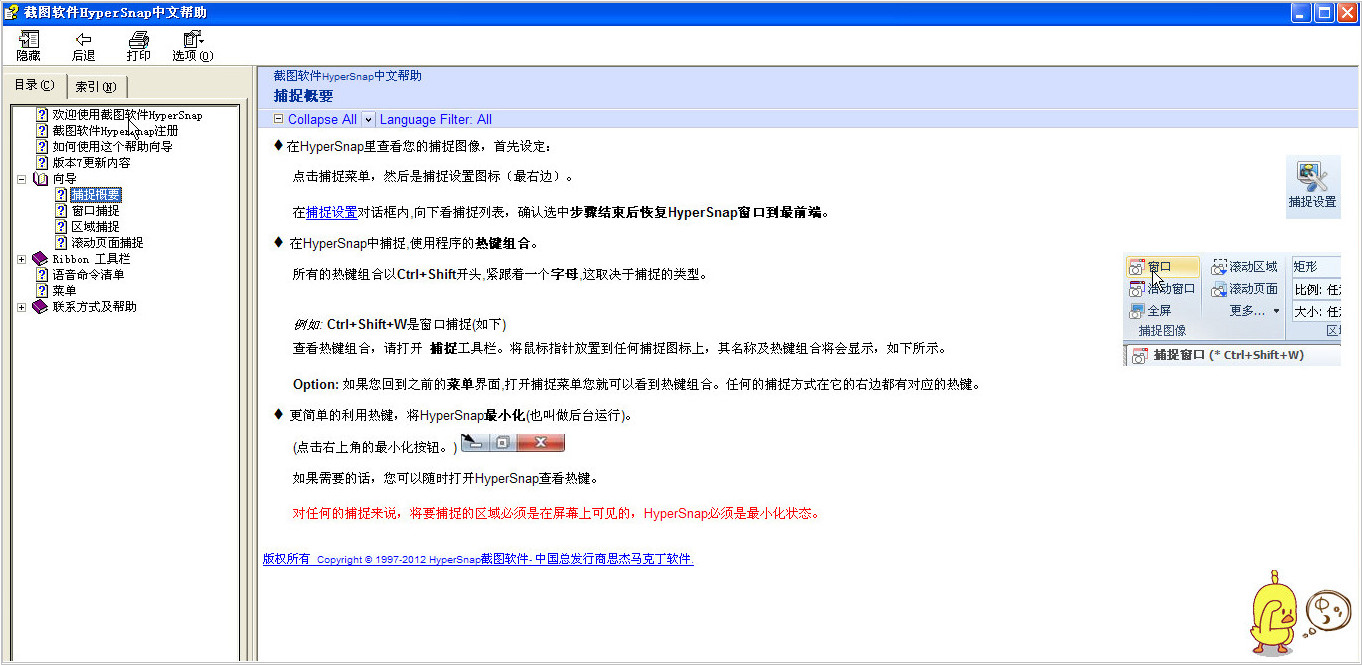Viewport: 1362px width, 665px height.
Task: Open dropdown arrow beside Collapse All
Action: (368, 119)
